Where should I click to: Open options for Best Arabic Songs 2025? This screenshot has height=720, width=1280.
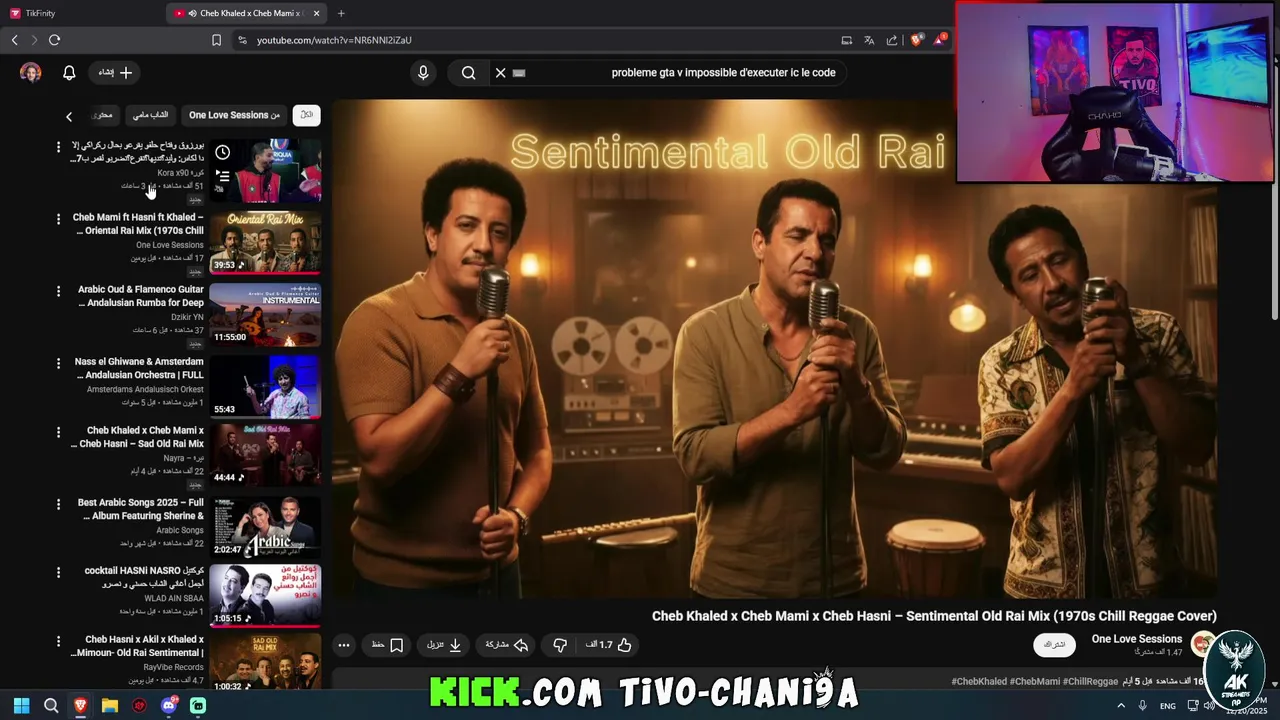click(58, 503)
